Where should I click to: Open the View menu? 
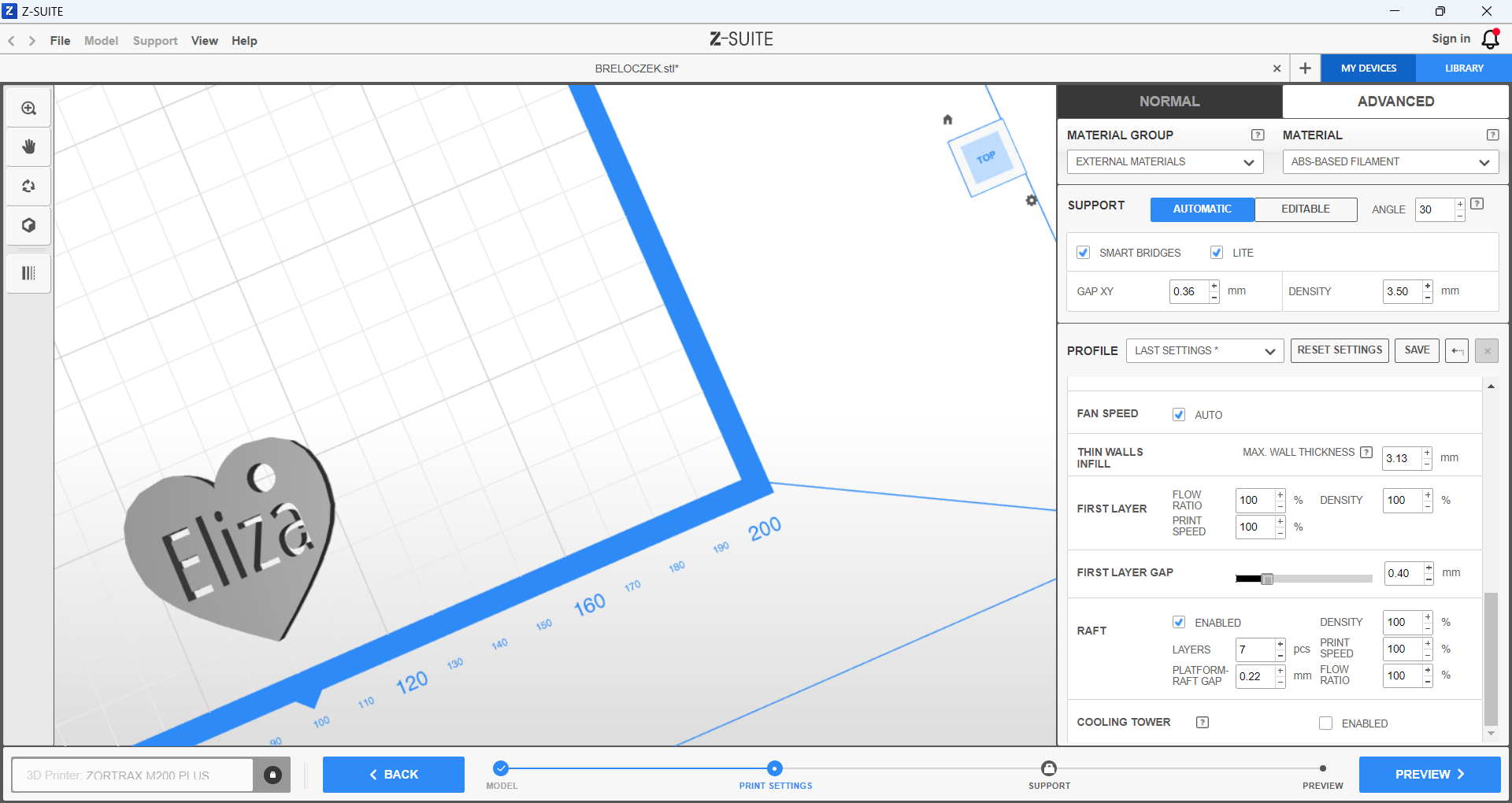[x=205, y=41]
